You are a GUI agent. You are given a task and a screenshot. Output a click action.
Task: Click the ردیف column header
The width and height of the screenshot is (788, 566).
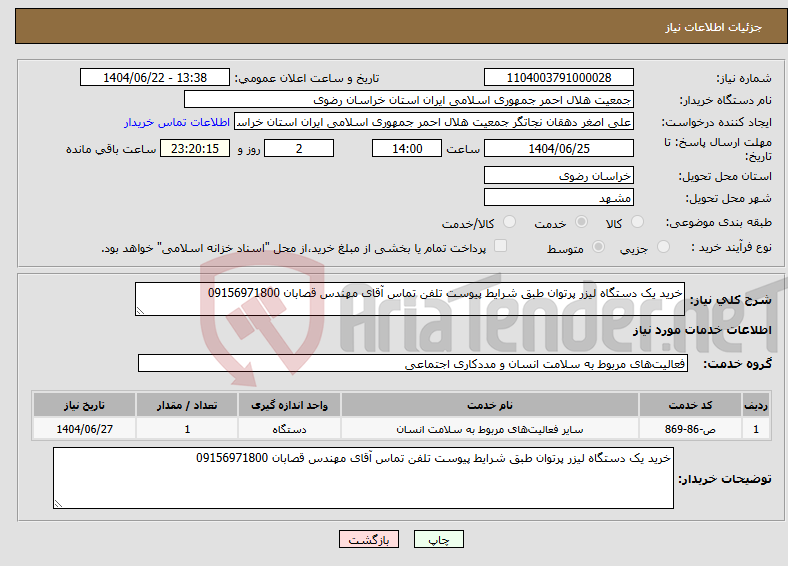point(756,405)
